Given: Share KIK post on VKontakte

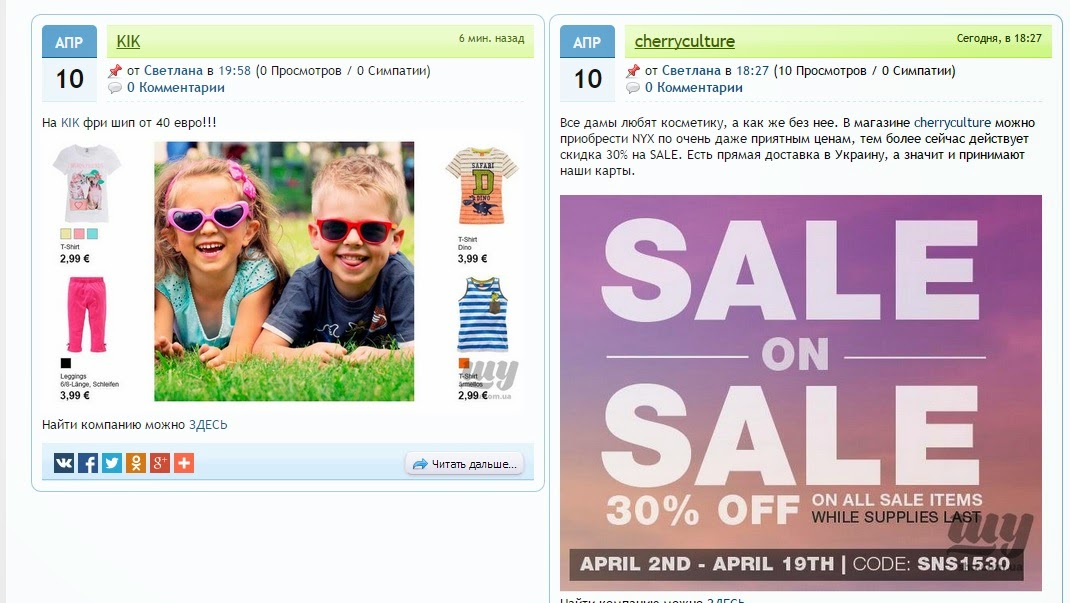Looking at the screenshot, I should click(63, 463).
